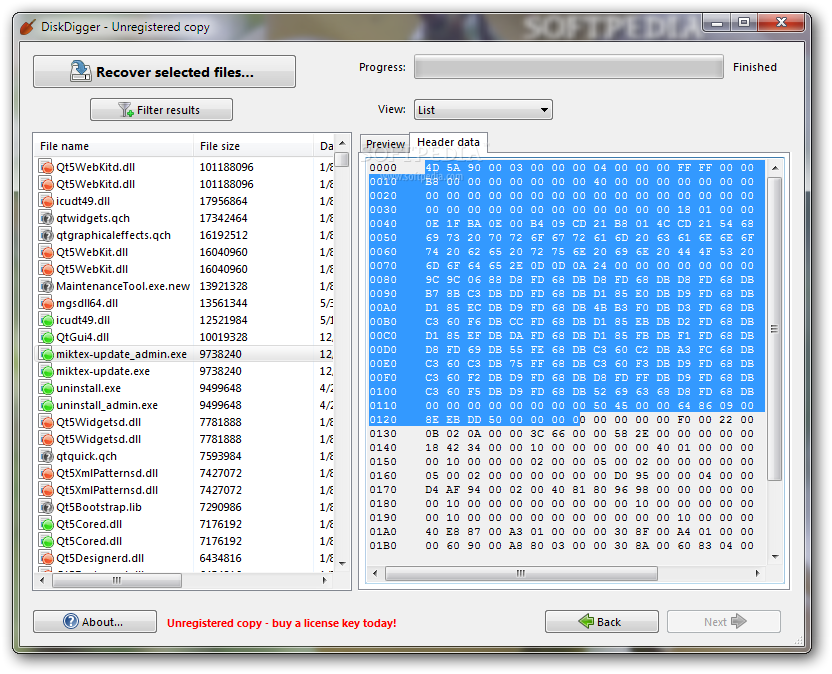Click the green icon of uninstall_admin.exe
The height and width of the screenshot is (674, 832).
(x=47, y=405)
